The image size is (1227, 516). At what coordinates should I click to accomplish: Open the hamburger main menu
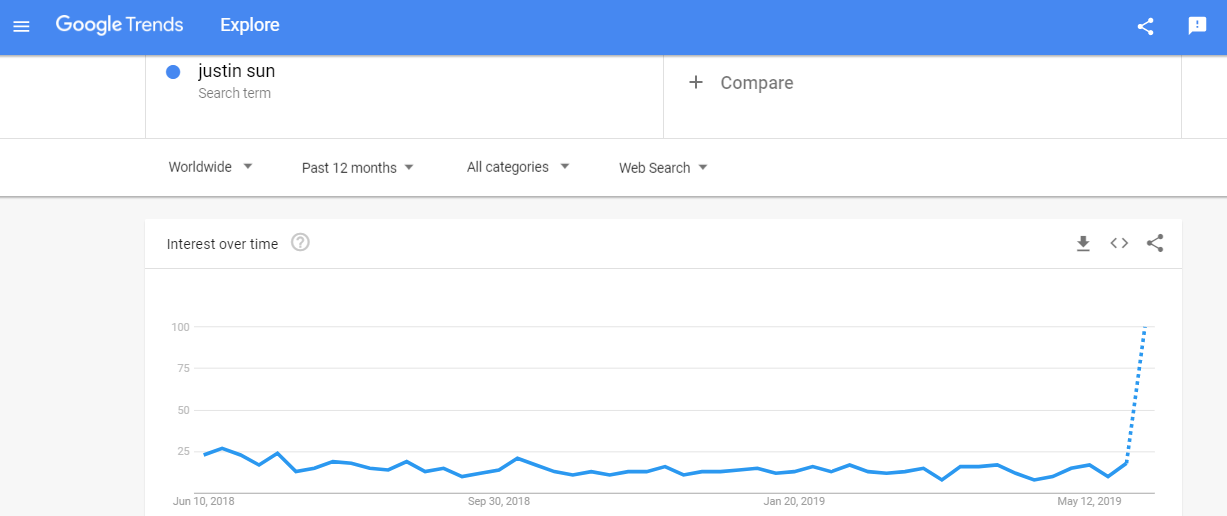[x=21, y=26]
